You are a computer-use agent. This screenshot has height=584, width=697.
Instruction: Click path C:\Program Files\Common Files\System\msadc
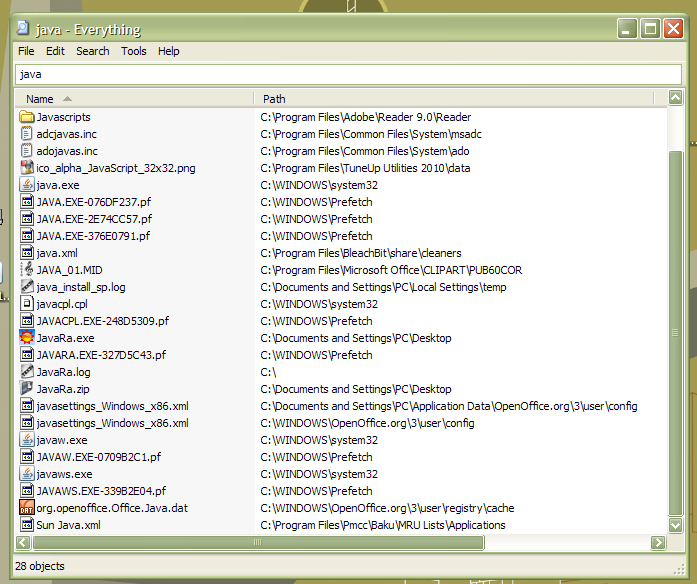click(x=371, y=134)
